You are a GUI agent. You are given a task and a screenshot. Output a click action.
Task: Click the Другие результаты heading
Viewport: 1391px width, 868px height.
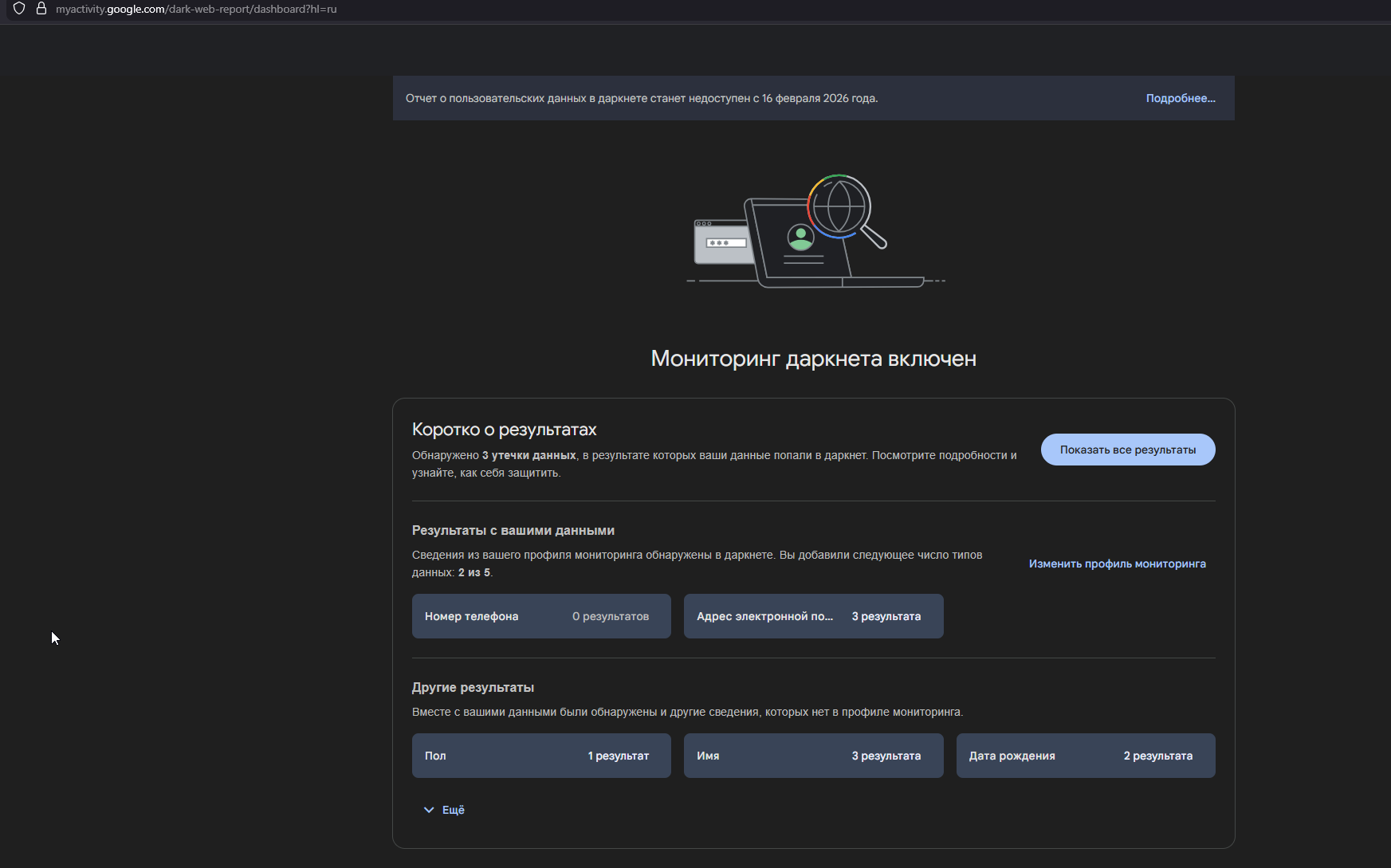click(x=473, y=687)
